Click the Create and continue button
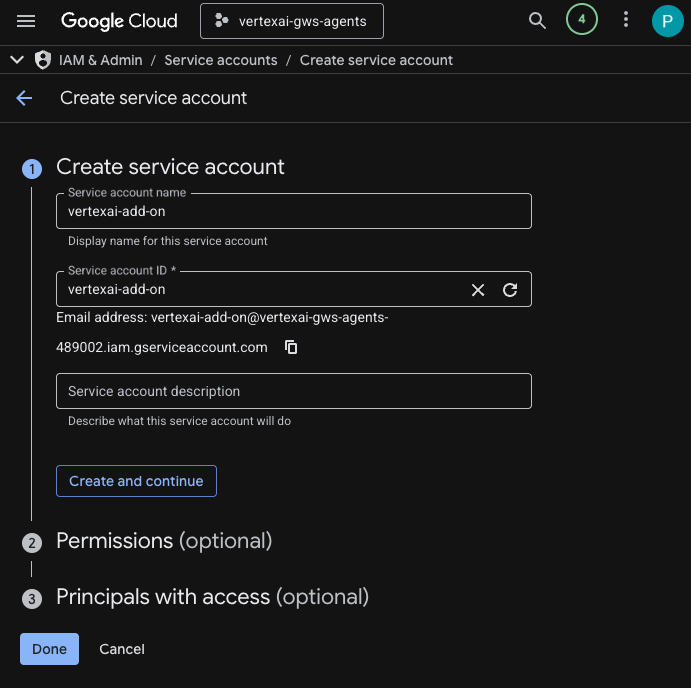Viewport: 691px width, 688px height. click(x=136, y=481)
